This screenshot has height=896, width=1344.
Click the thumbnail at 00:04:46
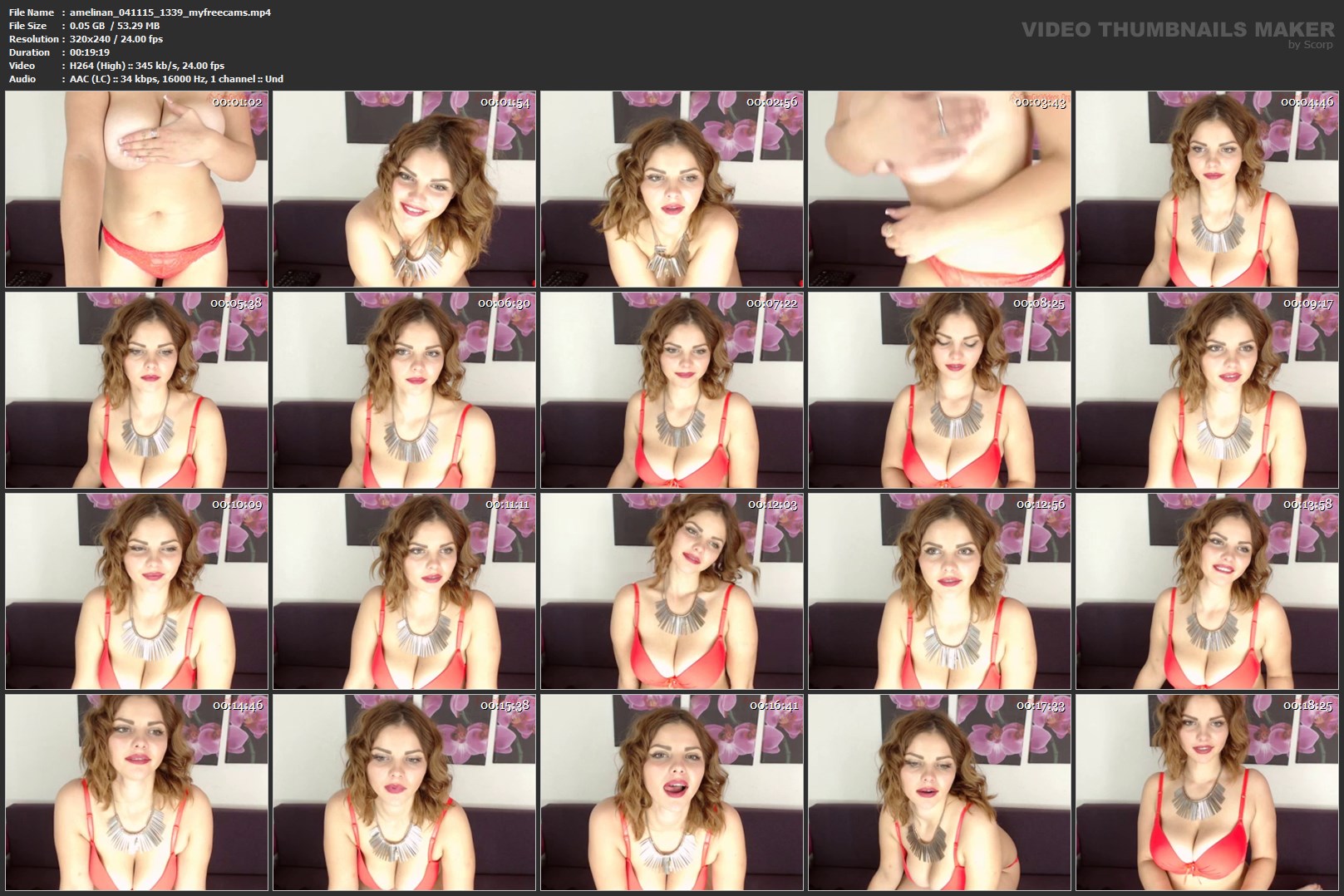(1208, 190)
